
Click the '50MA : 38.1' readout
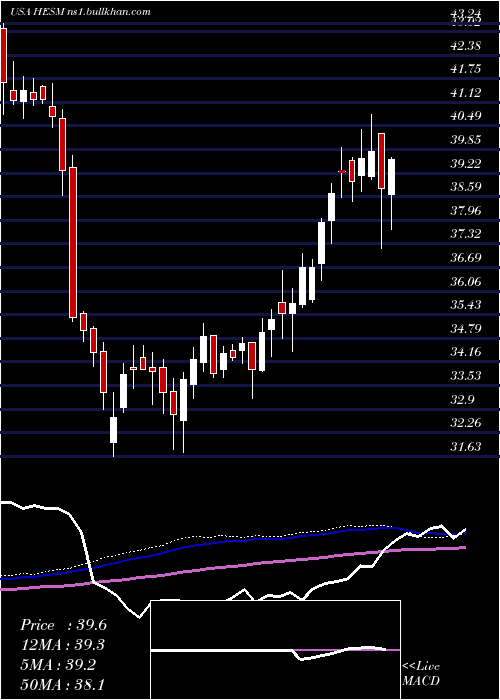pyautogui.click(x=63, y=684)
